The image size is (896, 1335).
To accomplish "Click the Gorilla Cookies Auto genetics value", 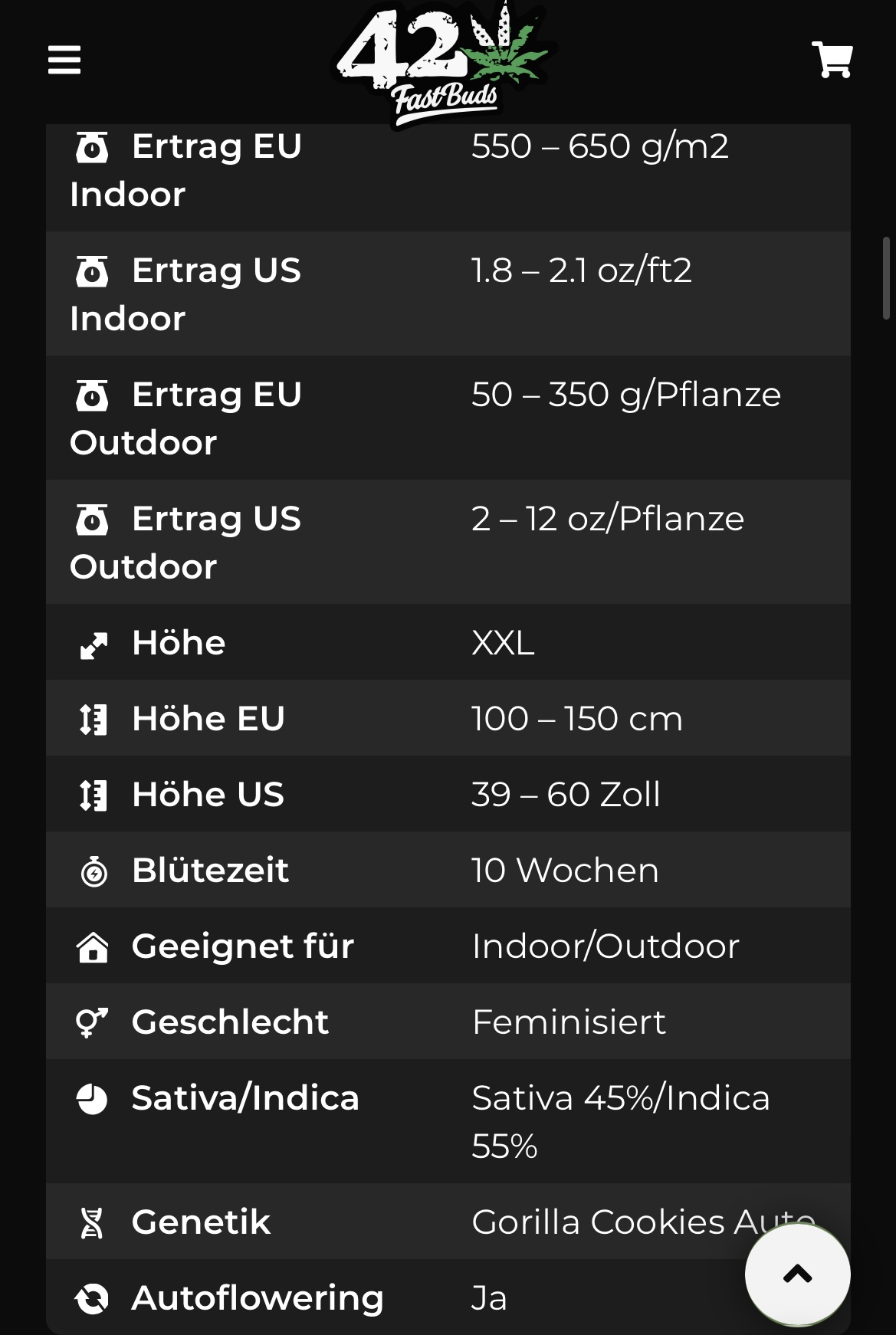I will 643,1222.
